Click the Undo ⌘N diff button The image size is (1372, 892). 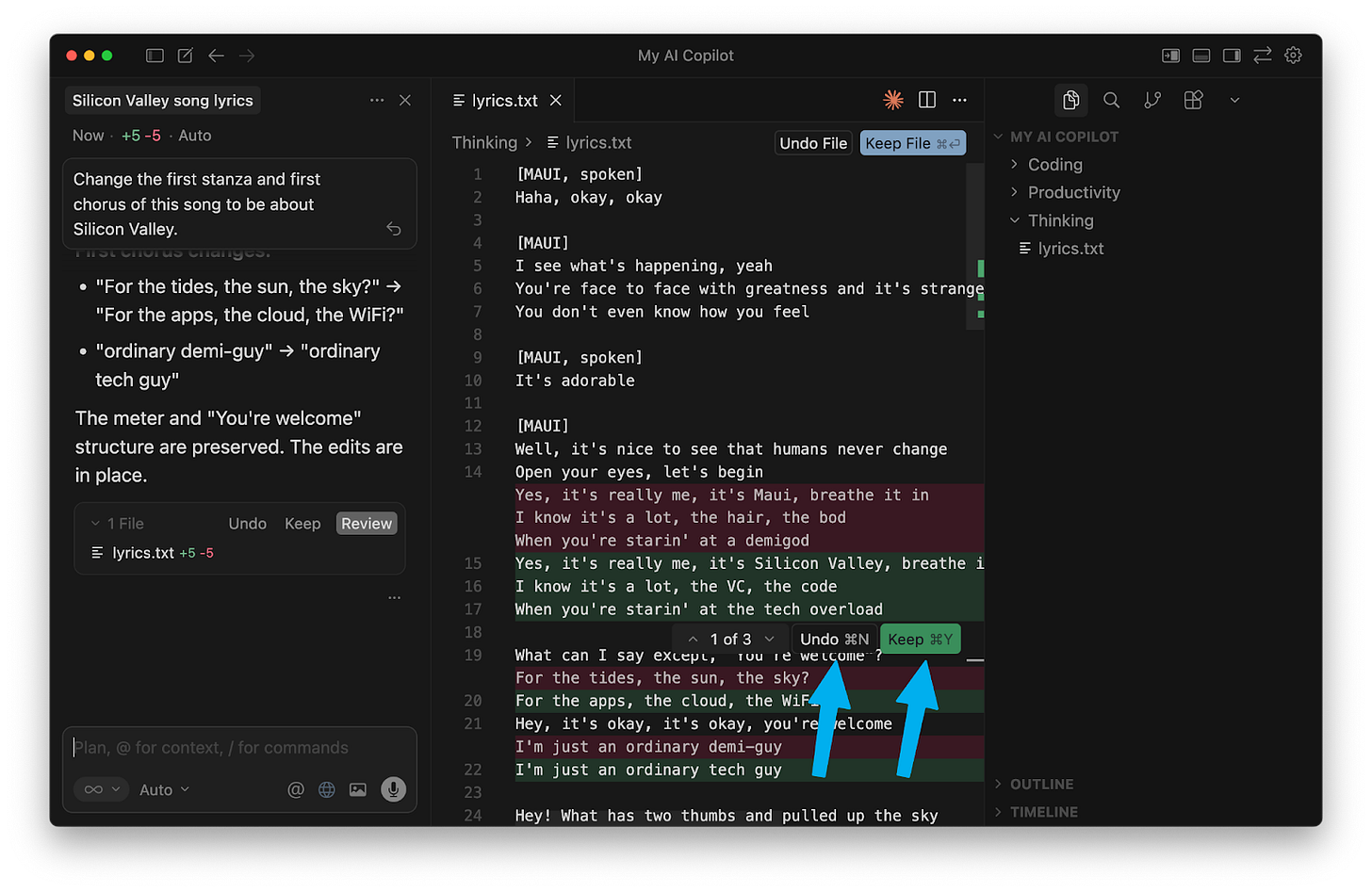[x=835, y=639]
